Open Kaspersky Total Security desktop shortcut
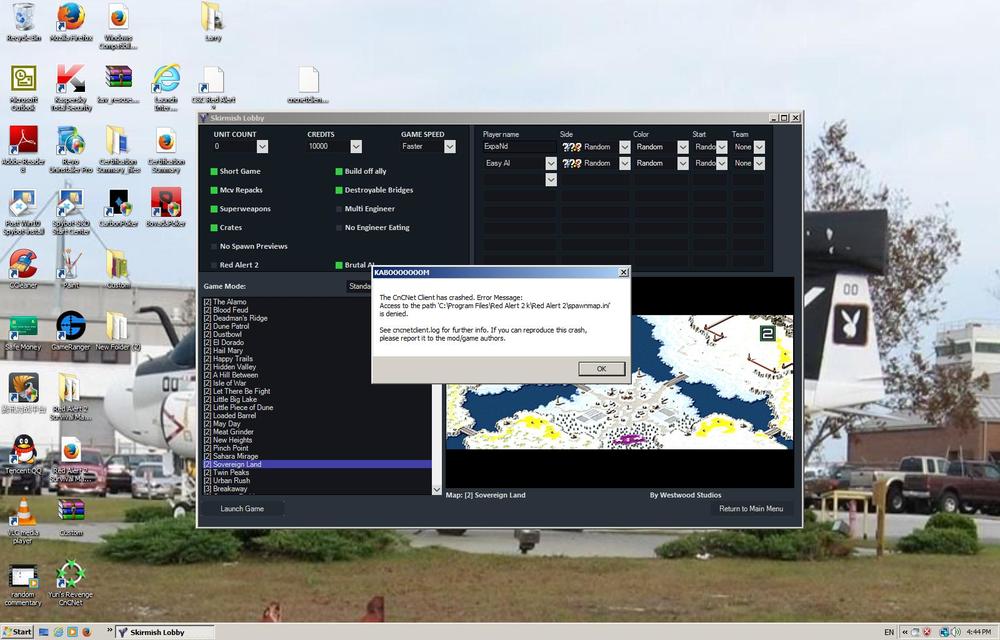 point(71,87)
